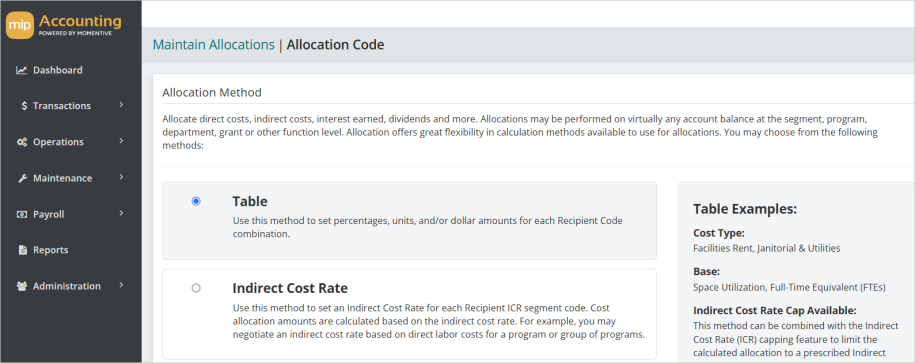Click the Payroll money icon
The height and width of the screenshot is (363, 915).
[22, 214]
